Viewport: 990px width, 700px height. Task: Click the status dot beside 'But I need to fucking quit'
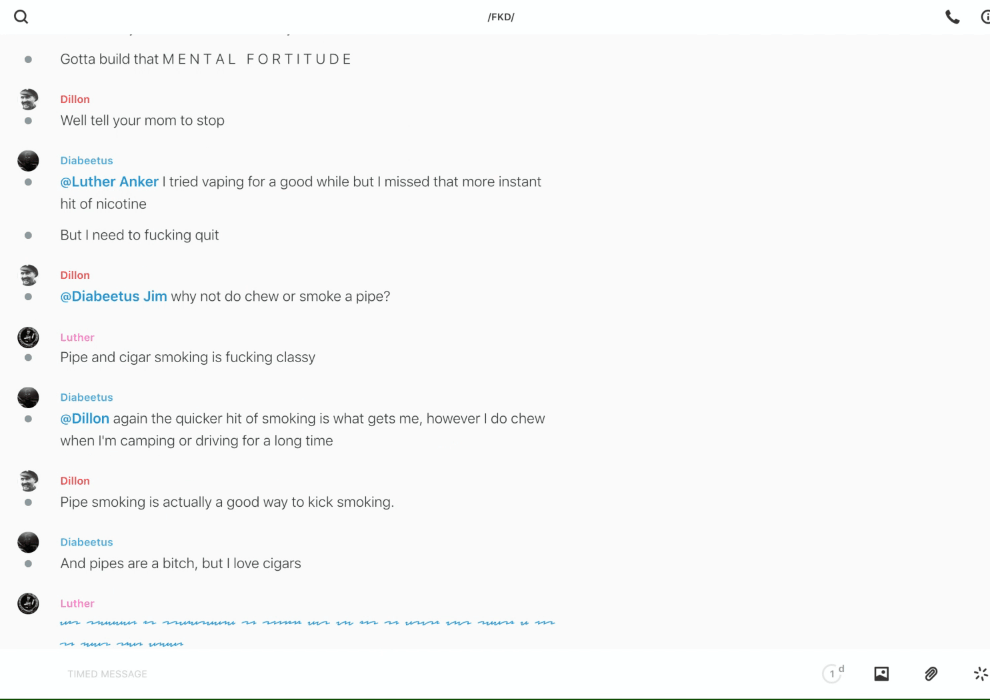[28, 236]
